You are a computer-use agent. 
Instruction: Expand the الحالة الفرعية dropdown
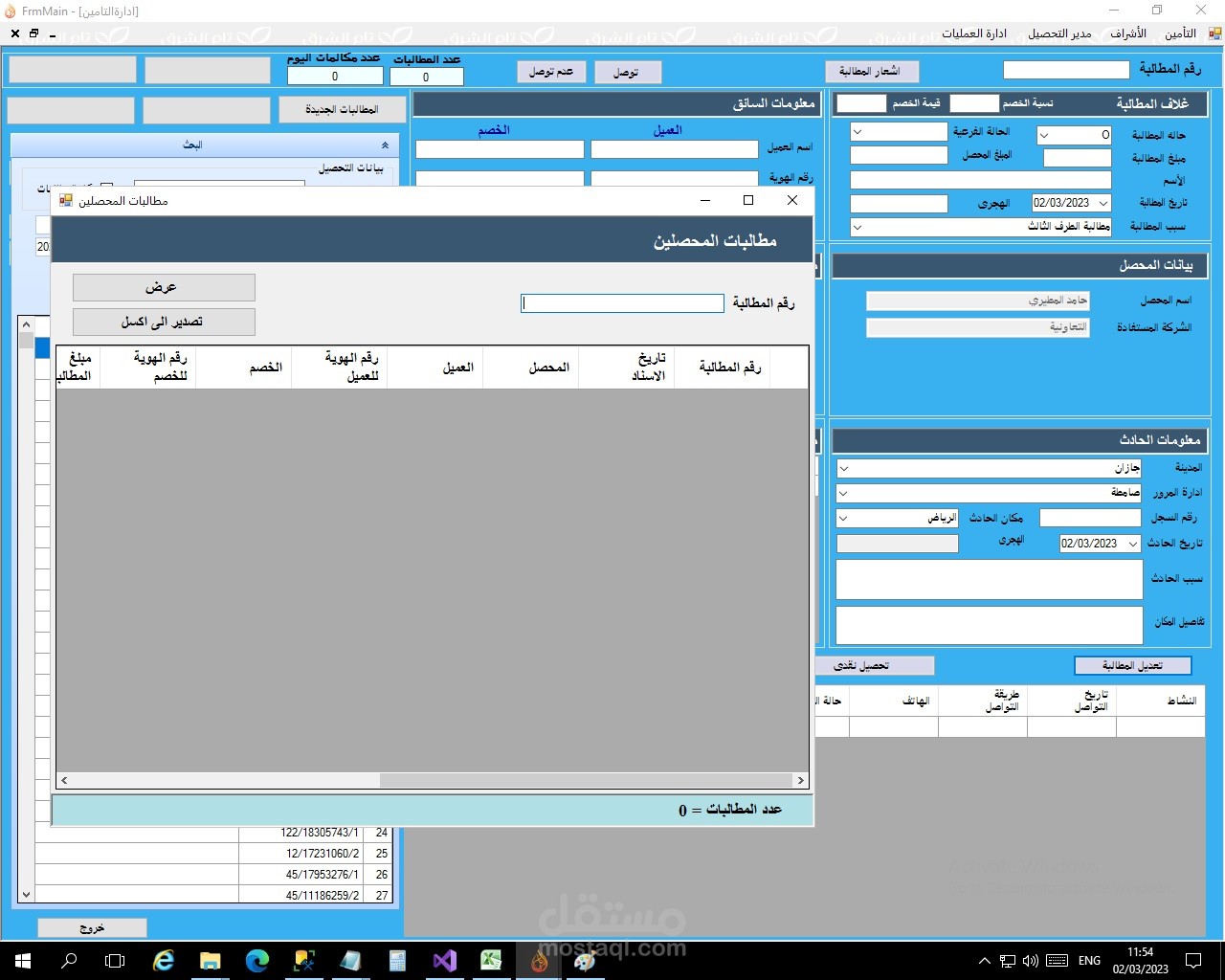(857, 132)
